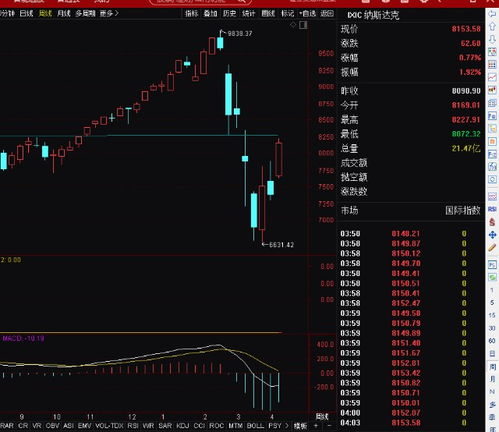Select the BOLL indicator at bottom
Image resolution: width=499 pixels, height=432 pixels.
pos(255,426)
